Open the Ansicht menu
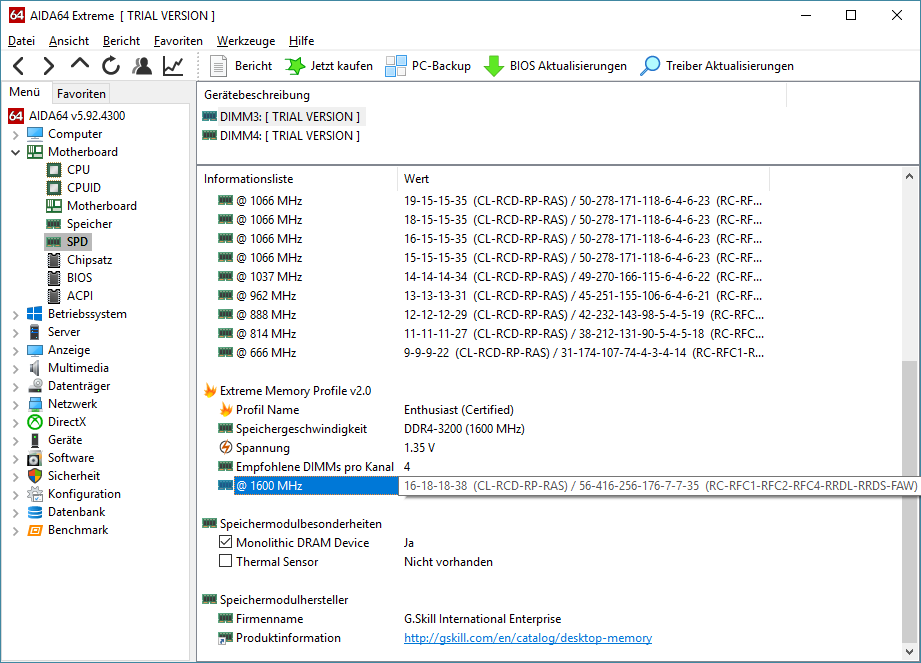This screenshot has width=921, height=663. coord(69,41)
